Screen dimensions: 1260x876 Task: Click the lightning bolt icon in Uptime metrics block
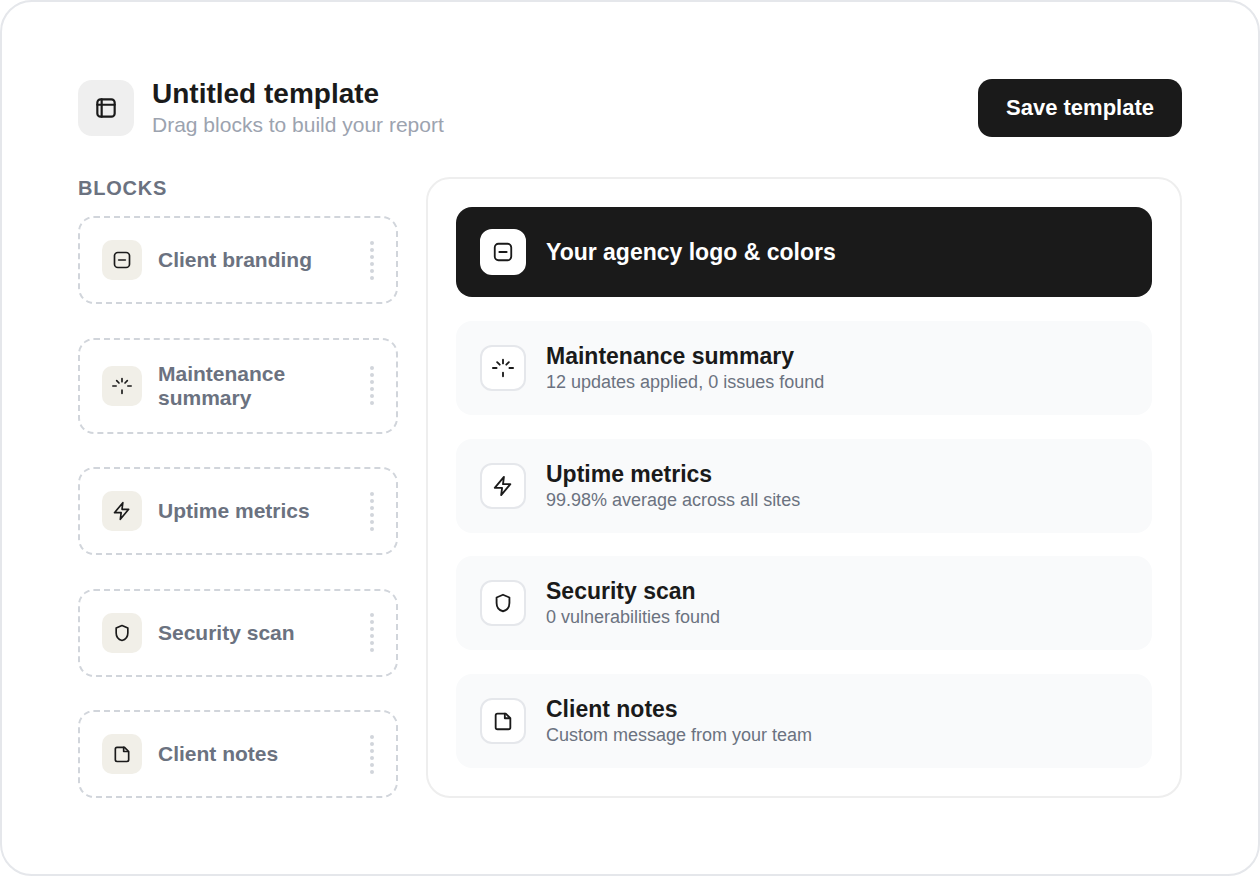122,511
